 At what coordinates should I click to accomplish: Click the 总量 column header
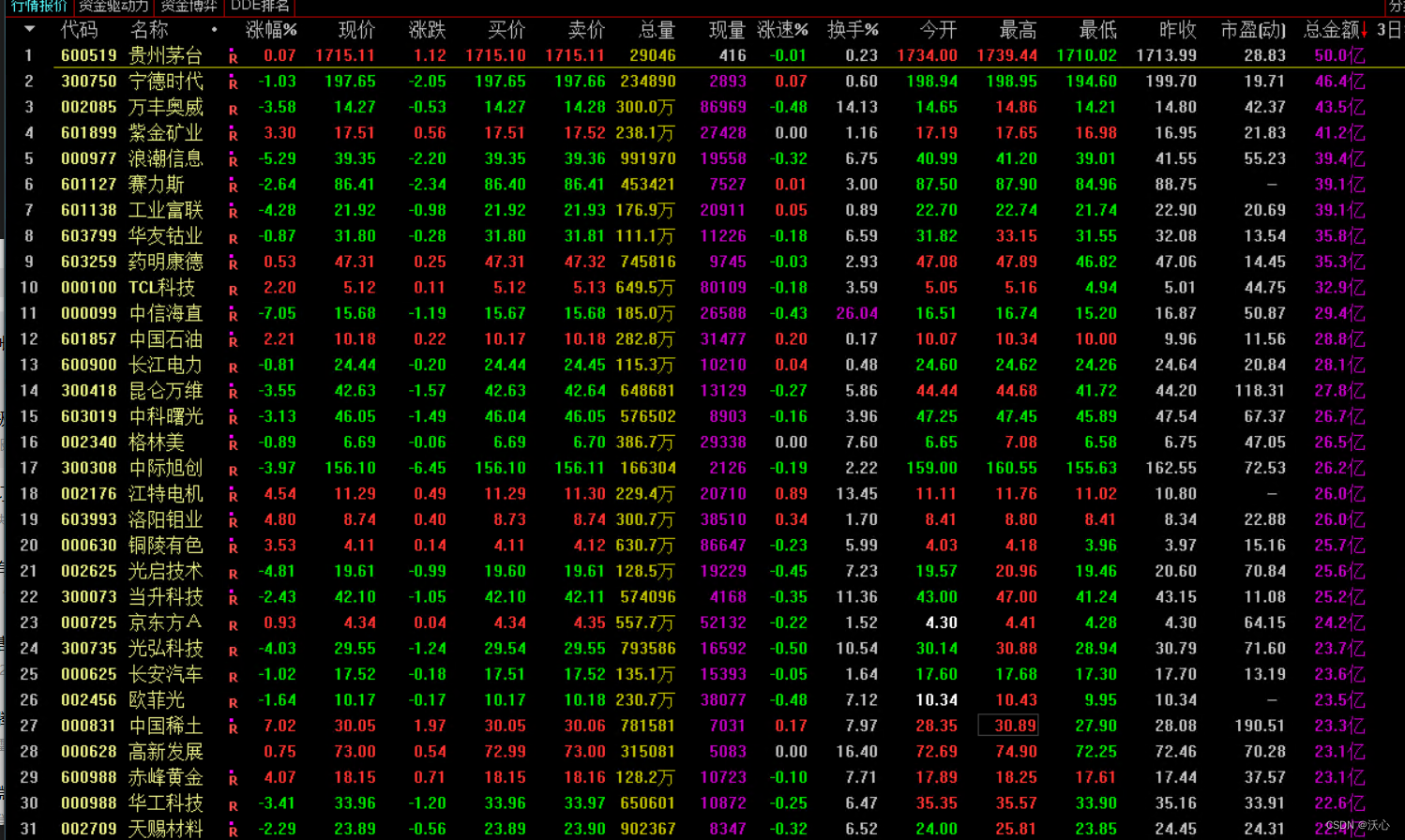point(657,30)
